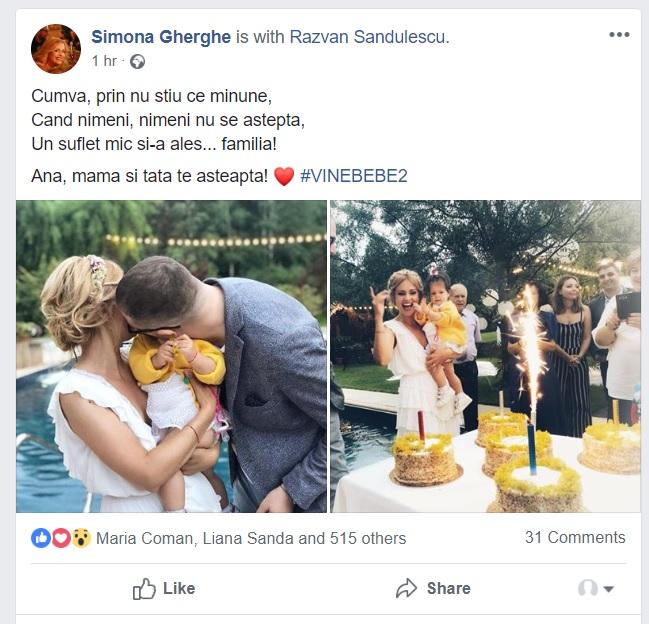Open the left photo of the couple kissing
649x624 pixels.
pyautogui.click(x=171, y=356)
